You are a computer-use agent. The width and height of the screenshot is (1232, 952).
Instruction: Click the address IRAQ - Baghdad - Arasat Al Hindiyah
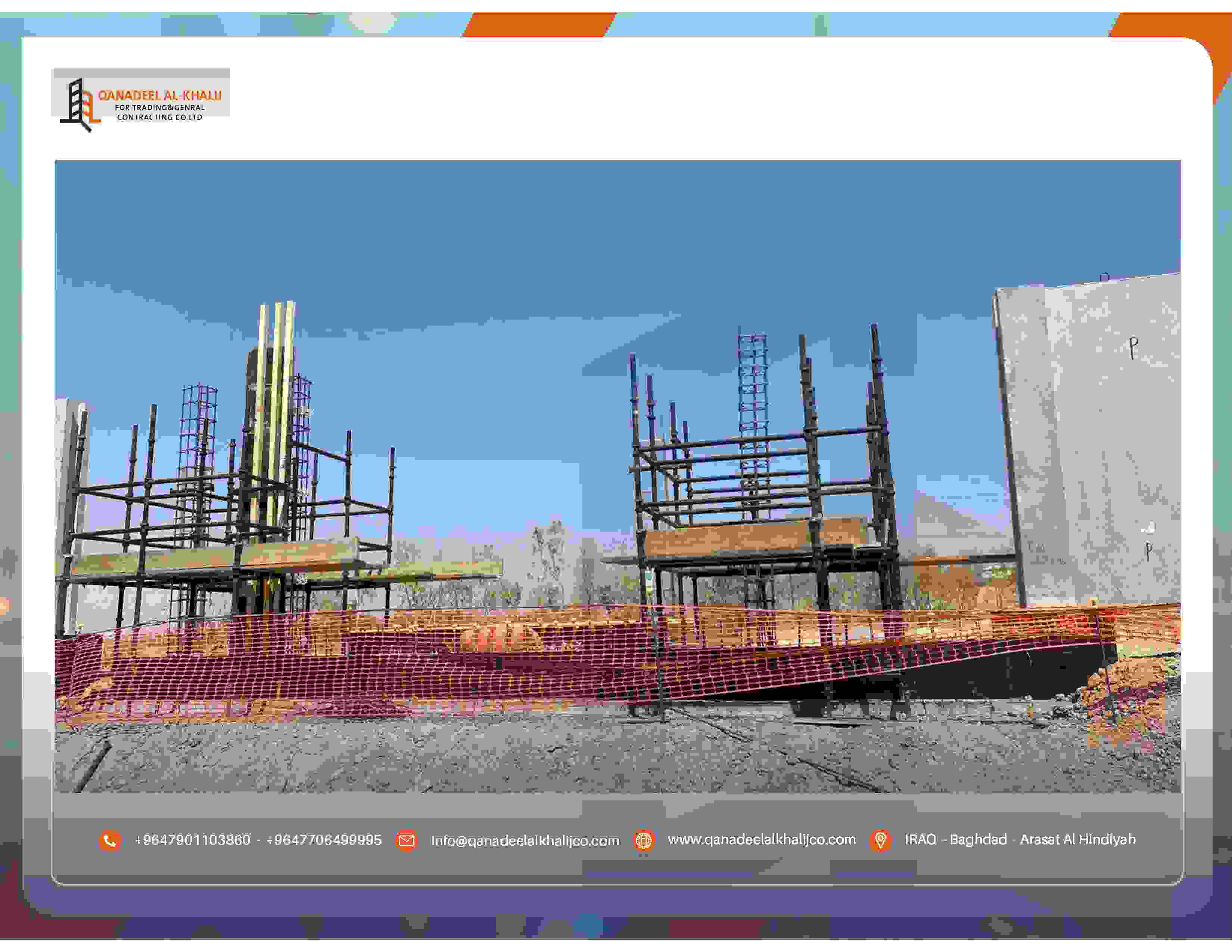point(1020,840)
